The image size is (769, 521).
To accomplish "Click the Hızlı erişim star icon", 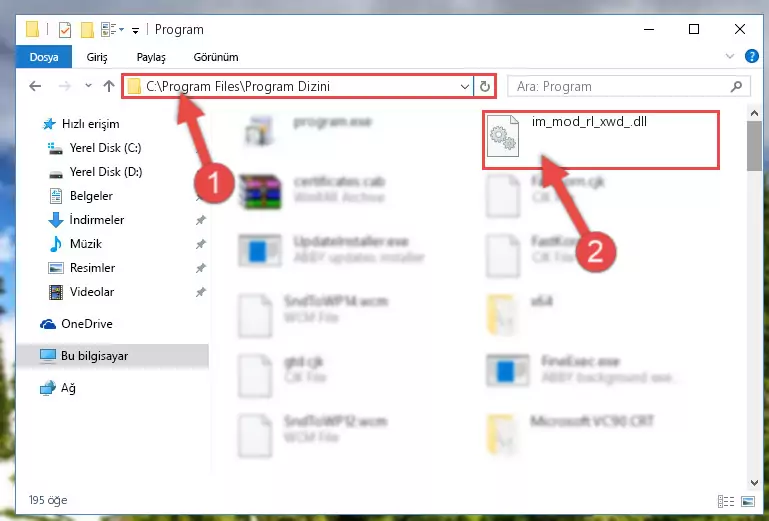I will (49, 124).
